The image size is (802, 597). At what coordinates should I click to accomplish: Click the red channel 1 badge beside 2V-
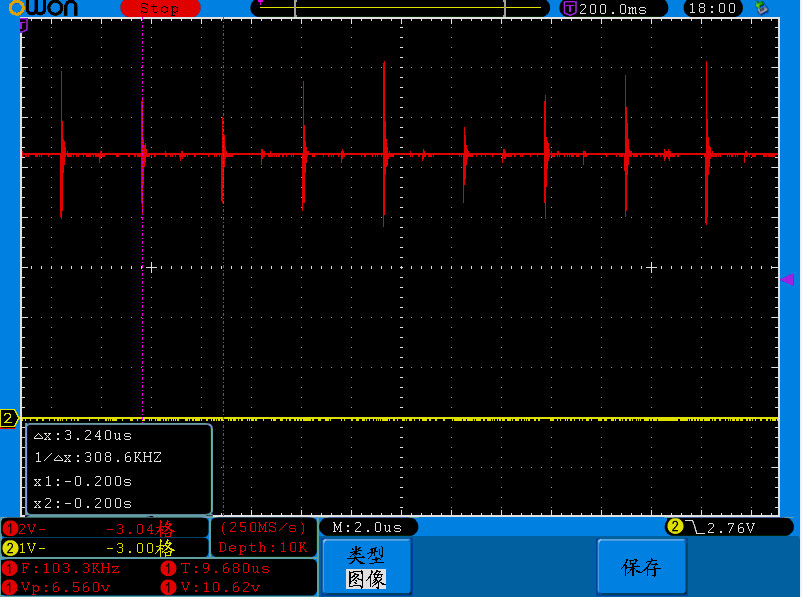click(x=9, y=528)
